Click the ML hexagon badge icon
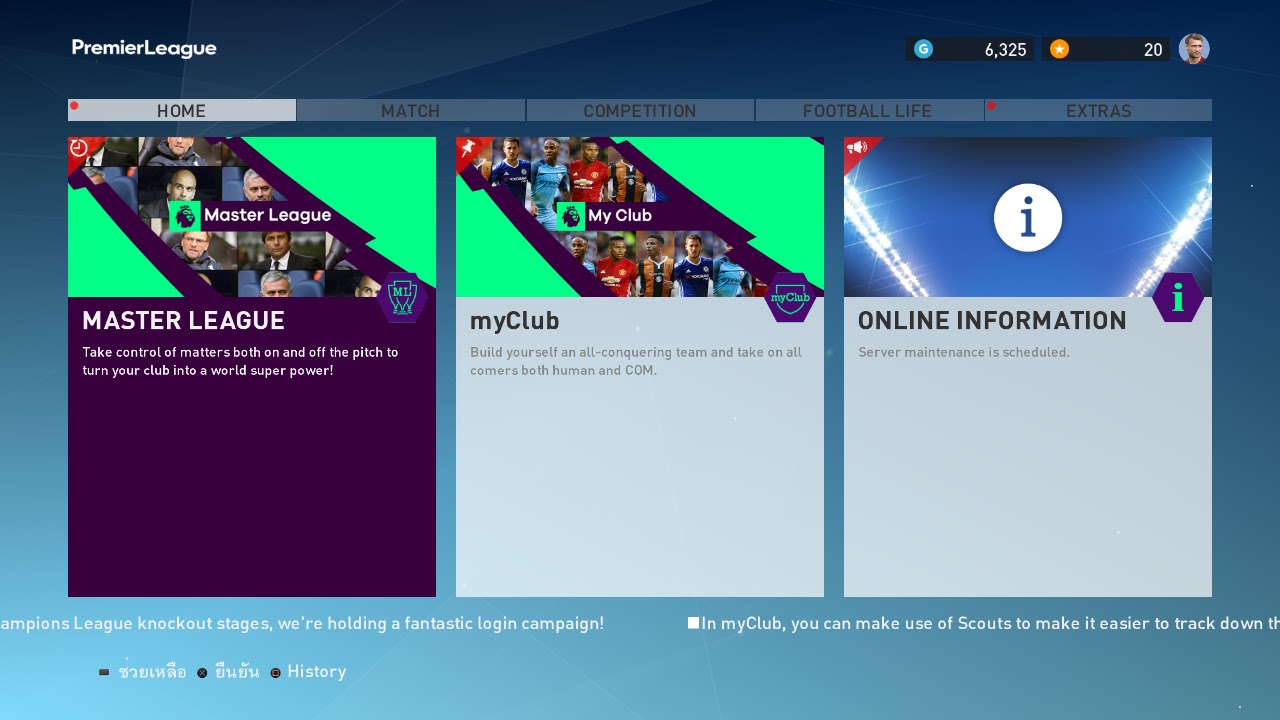1280x720 pixels. [402, 297]
